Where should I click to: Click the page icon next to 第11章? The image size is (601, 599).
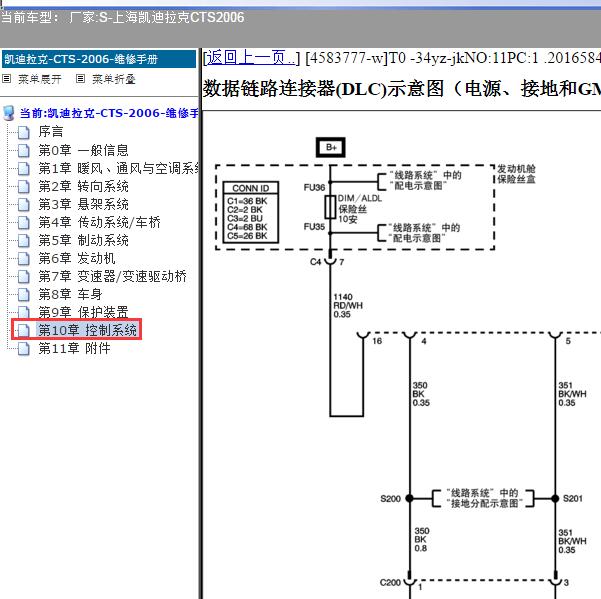[x=24, y=348]
